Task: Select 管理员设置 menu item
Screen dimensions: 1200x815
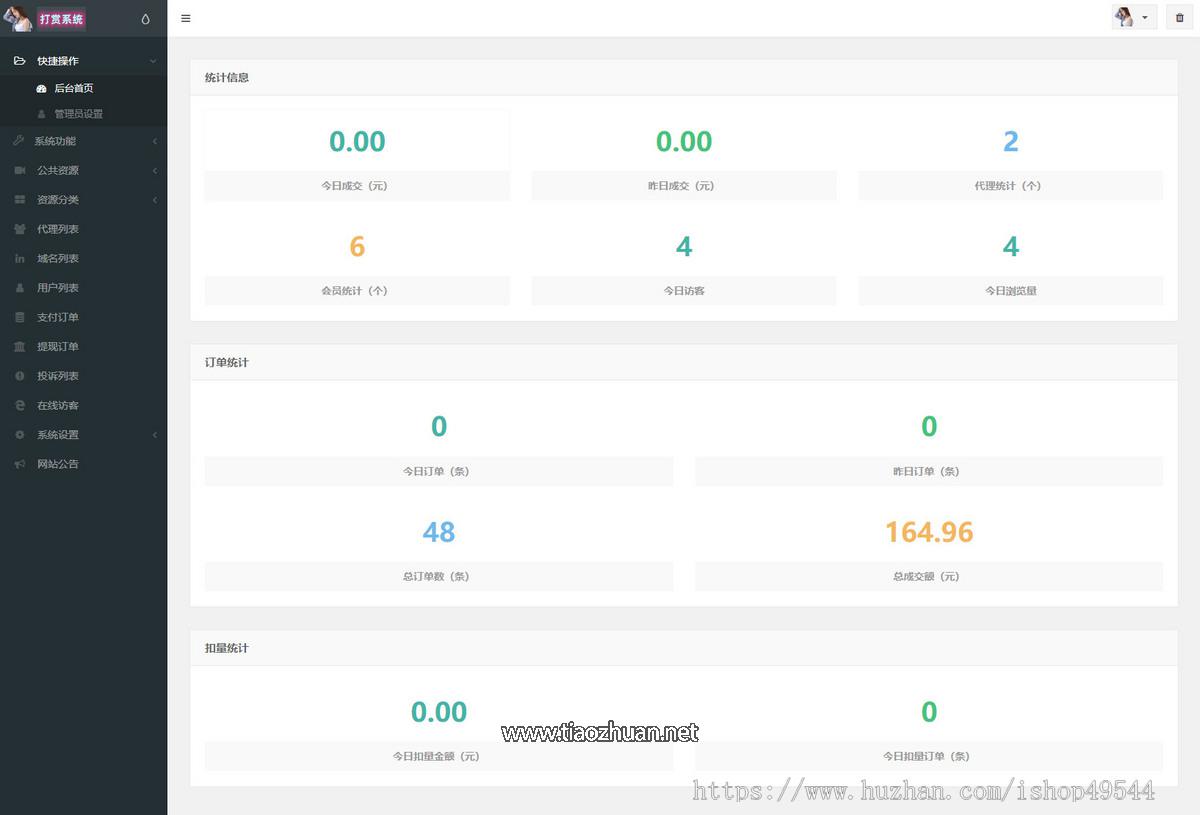Action: [78, 114]
